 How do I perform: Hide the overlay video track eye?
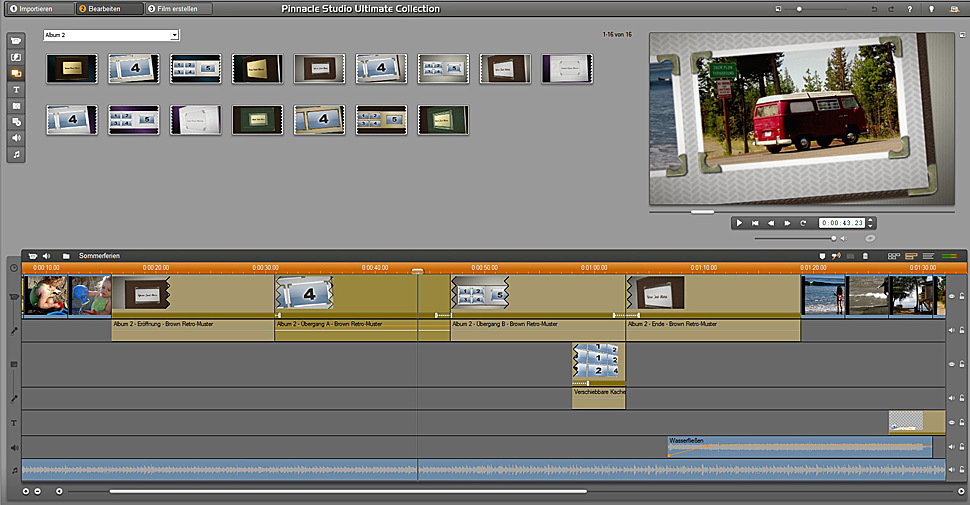(952, 364)
